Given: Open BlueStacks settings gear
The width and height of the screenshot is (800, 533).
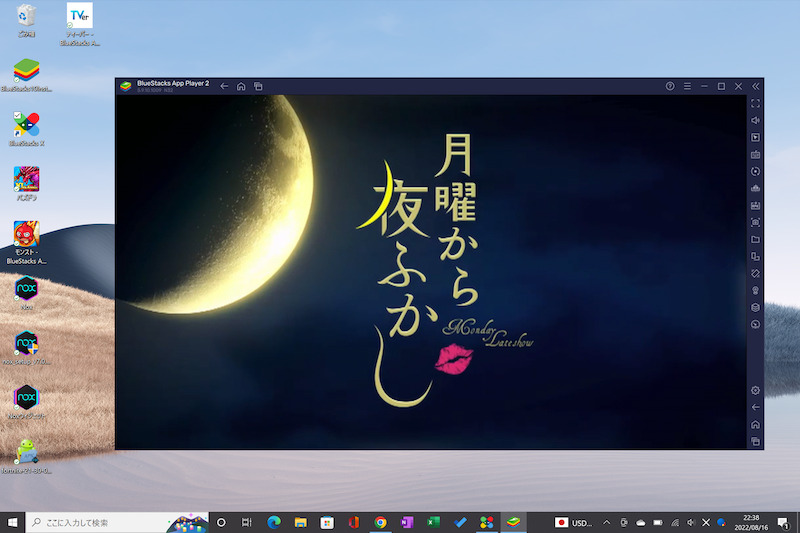Looking at the screenshot, I should pos(756,390).
